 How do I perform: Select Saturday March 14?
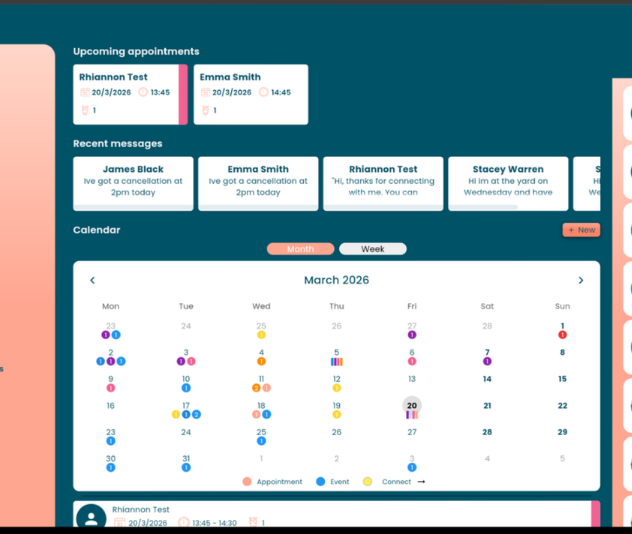coord(487,379)
